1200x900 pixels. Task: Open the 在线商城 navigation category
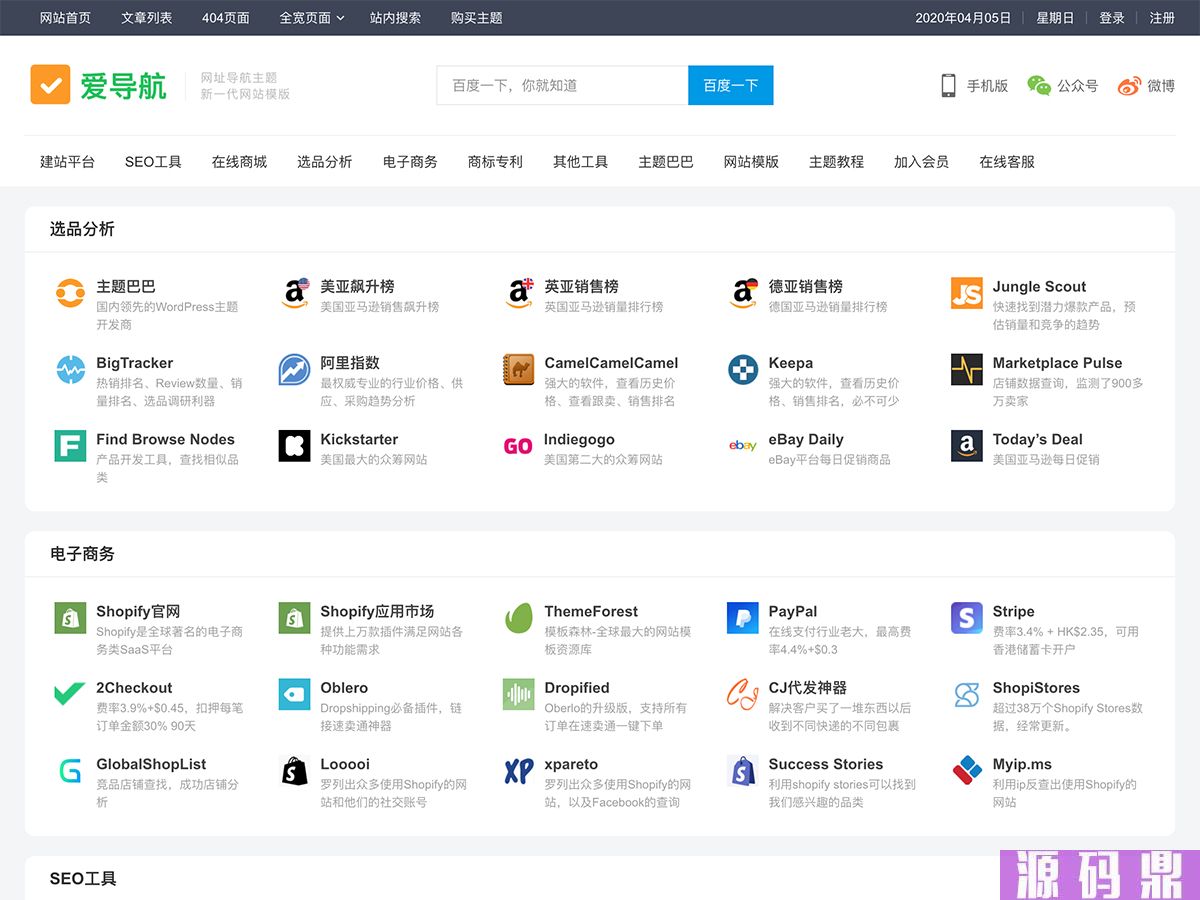click(239, 162)
